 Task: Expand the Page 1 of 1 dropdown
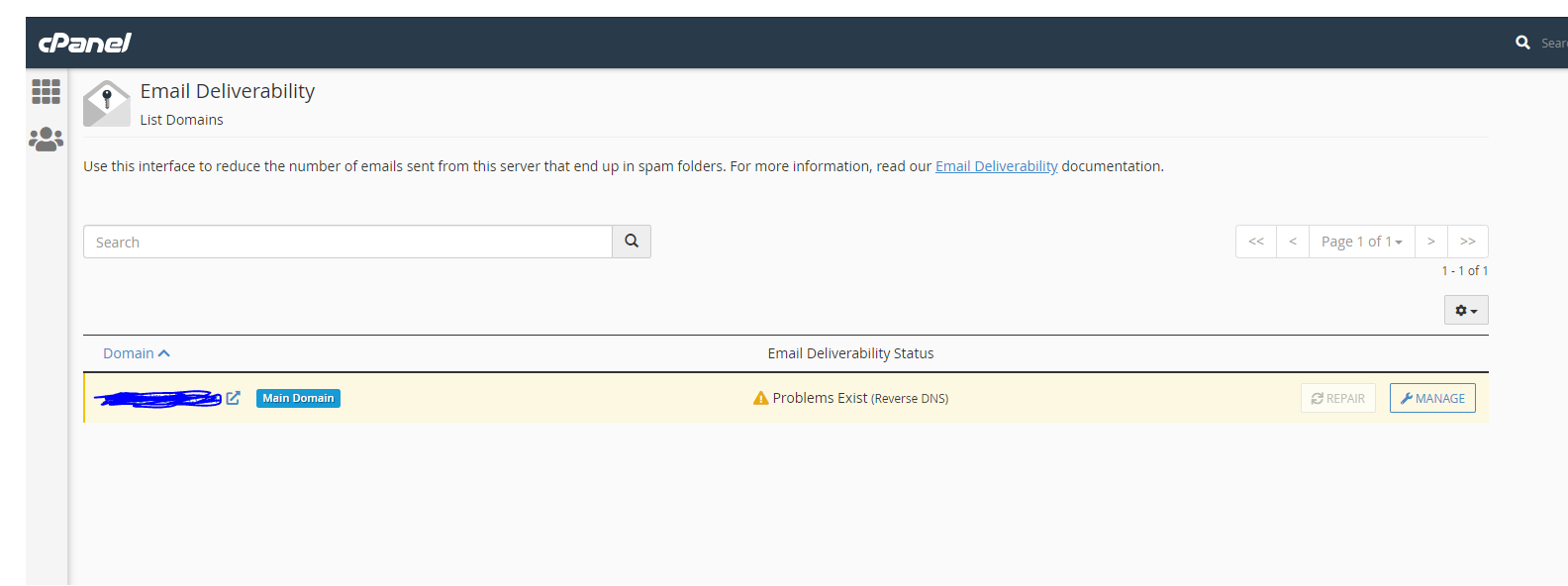point(1361,242)
